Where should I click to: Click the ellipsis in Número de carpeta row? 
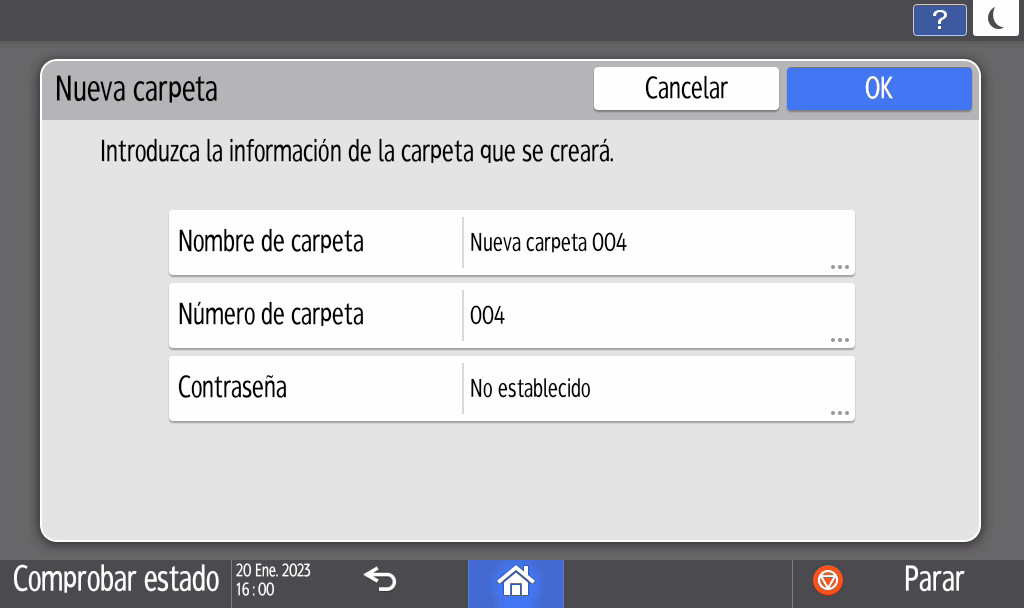839,340
